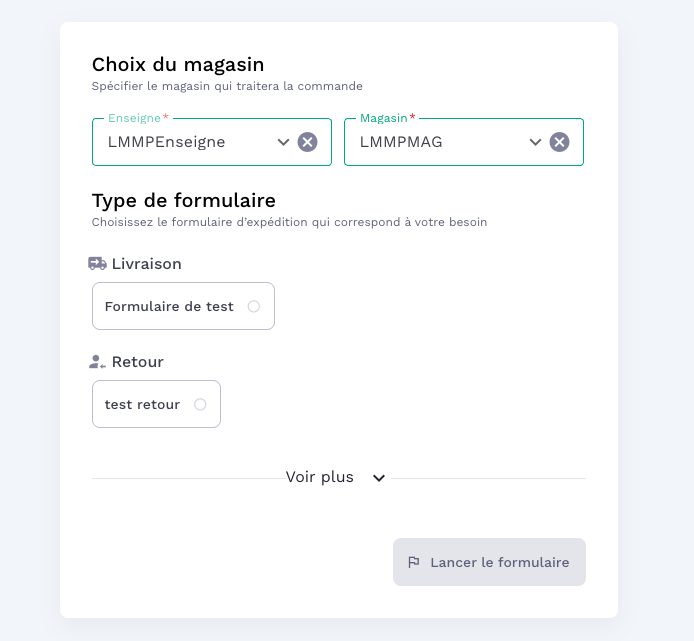This screenshot has height=641, width=694.
Task: Expand Voir plus with the chevron
Action: tap(379, 478)
